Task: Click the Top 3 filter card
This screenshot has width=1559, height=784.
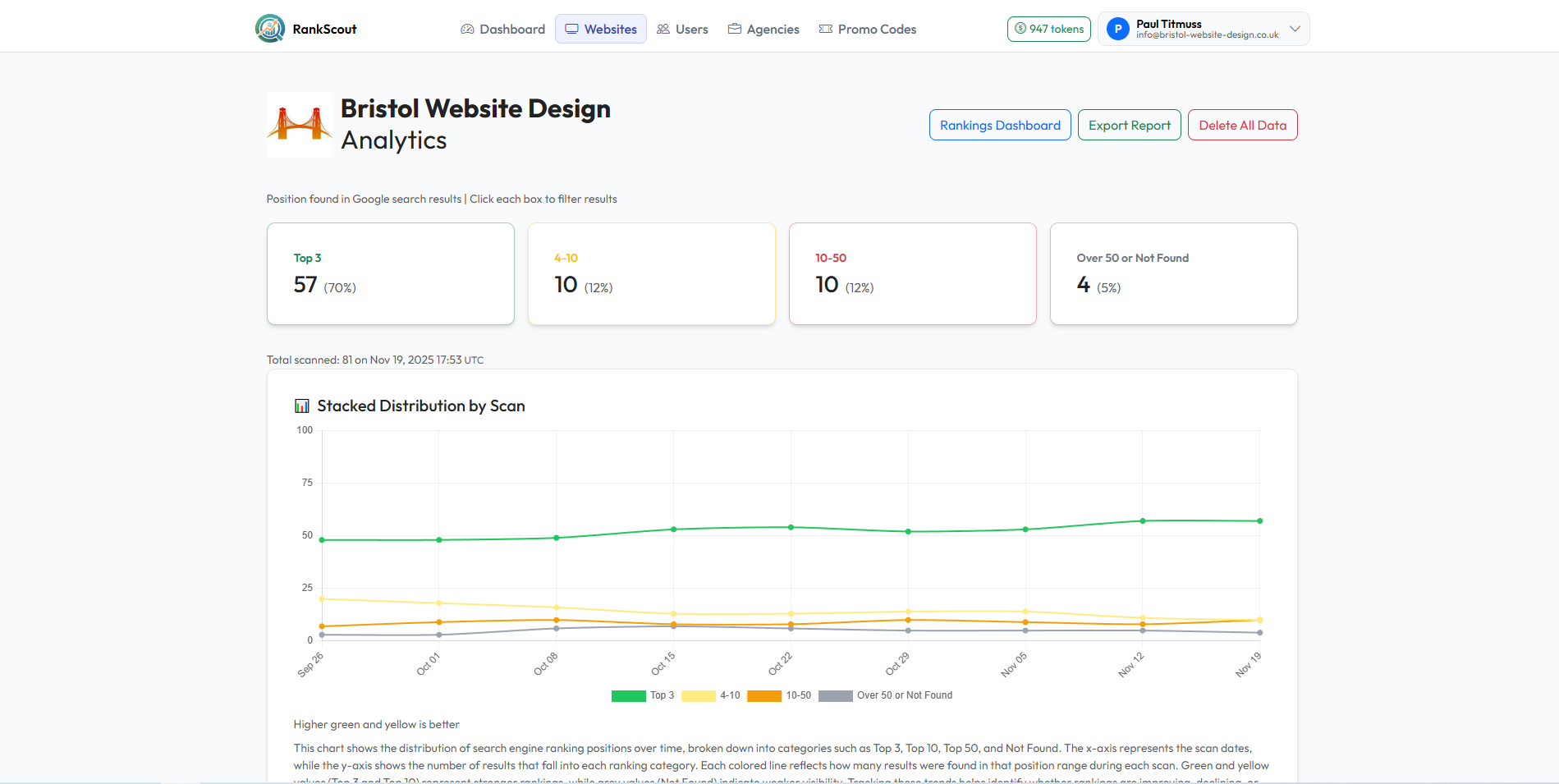Action: [390, 273]
